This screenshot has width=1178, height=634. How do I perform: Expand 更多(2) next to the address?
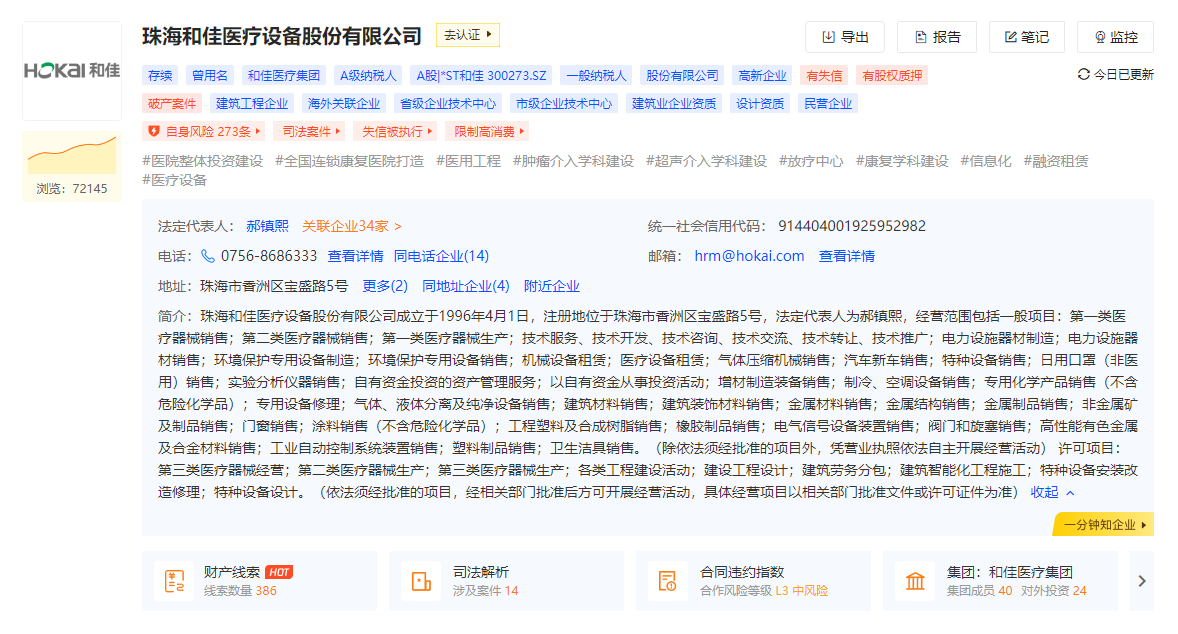[x=384, y=285]
